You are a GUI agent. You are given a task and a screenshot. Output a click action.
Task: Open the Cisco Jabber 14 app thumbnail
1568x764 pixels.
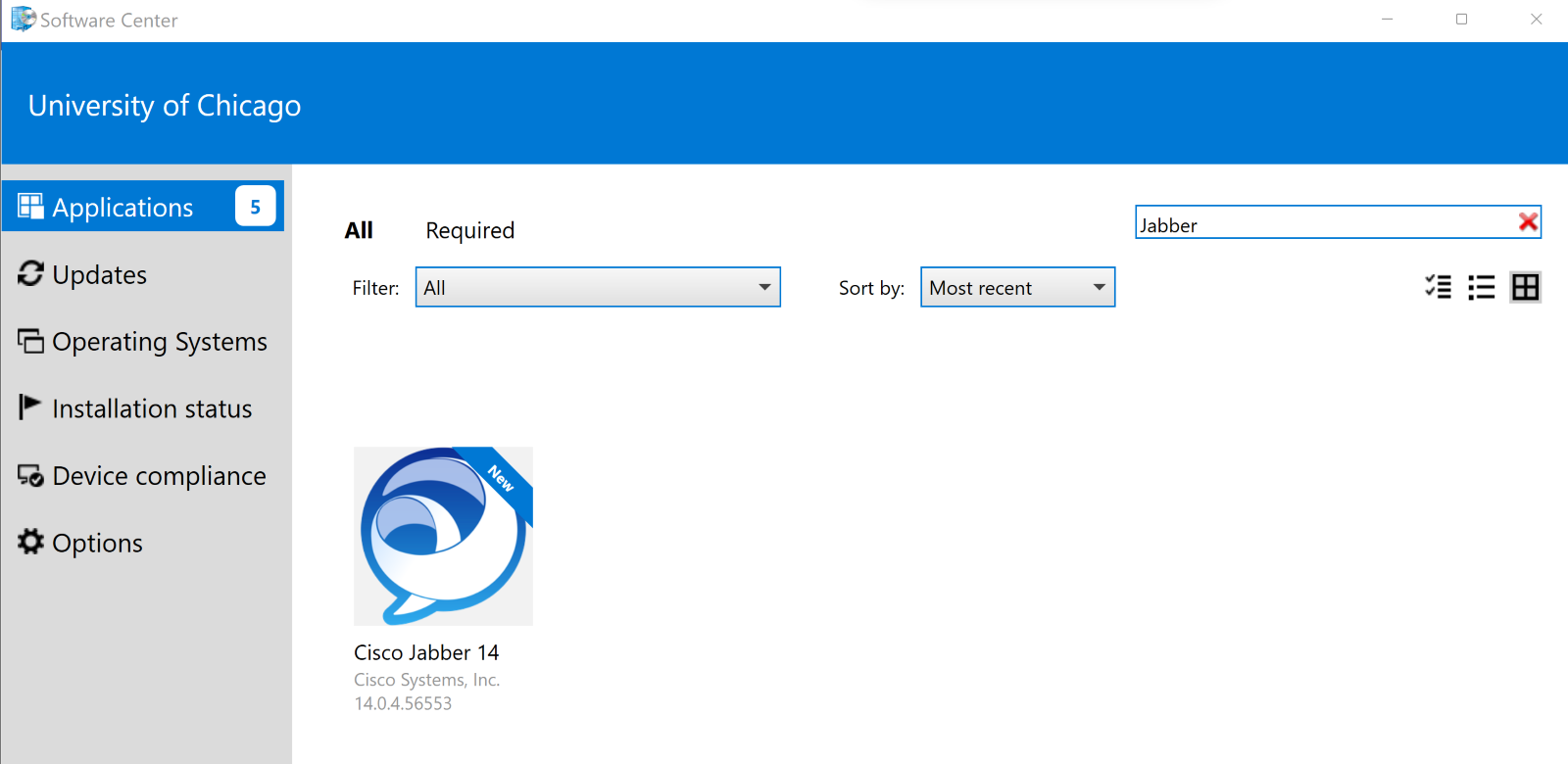[x=443, y=537]
